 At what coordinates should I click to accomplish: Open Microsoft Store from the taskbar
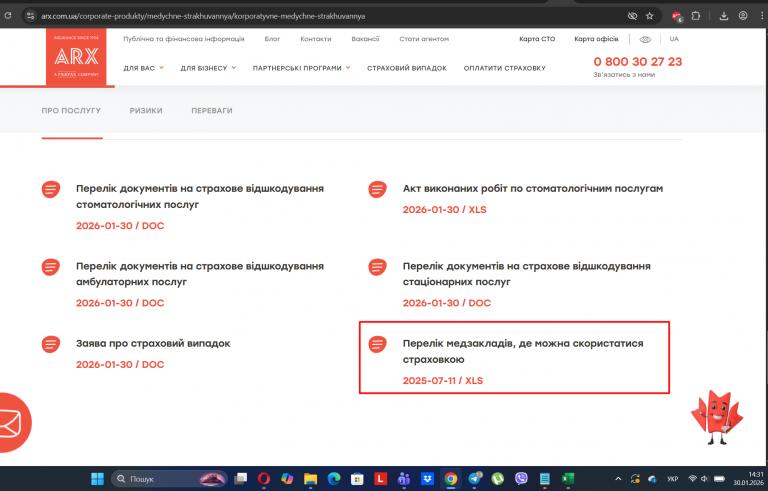pyautogui.click(x=357, y=479)
